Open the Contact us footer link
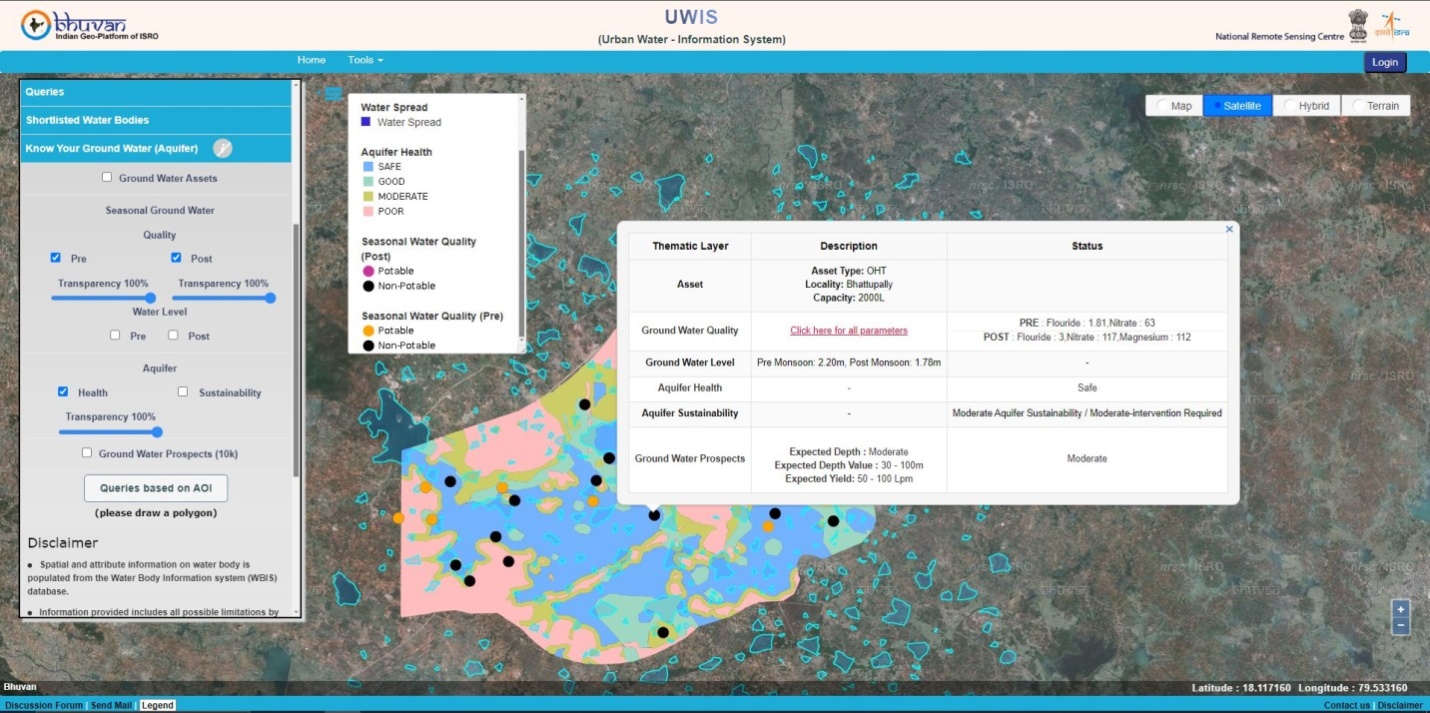Screen dimensions: 1430x713 pos(1347,706)
